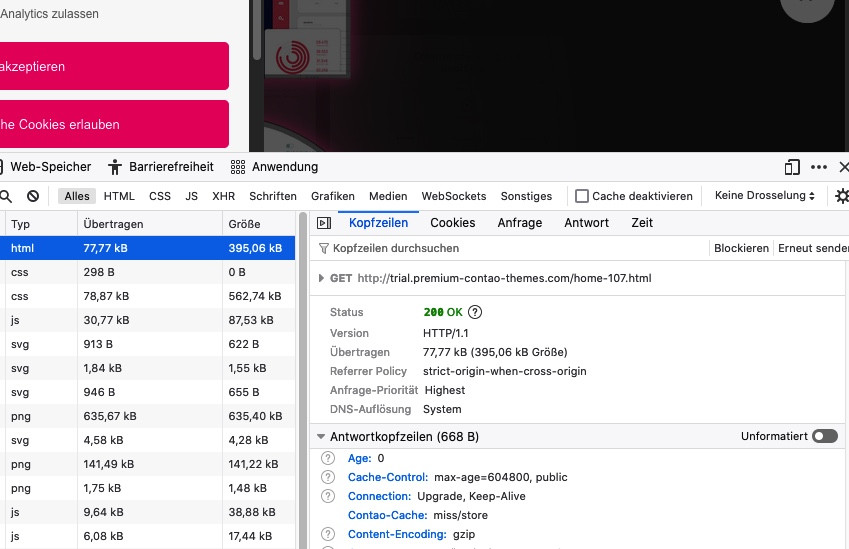The height and width of the screenshot is (549, 849).
Task: Click help icon next to Status 200 OK
Action: (475, 313)
